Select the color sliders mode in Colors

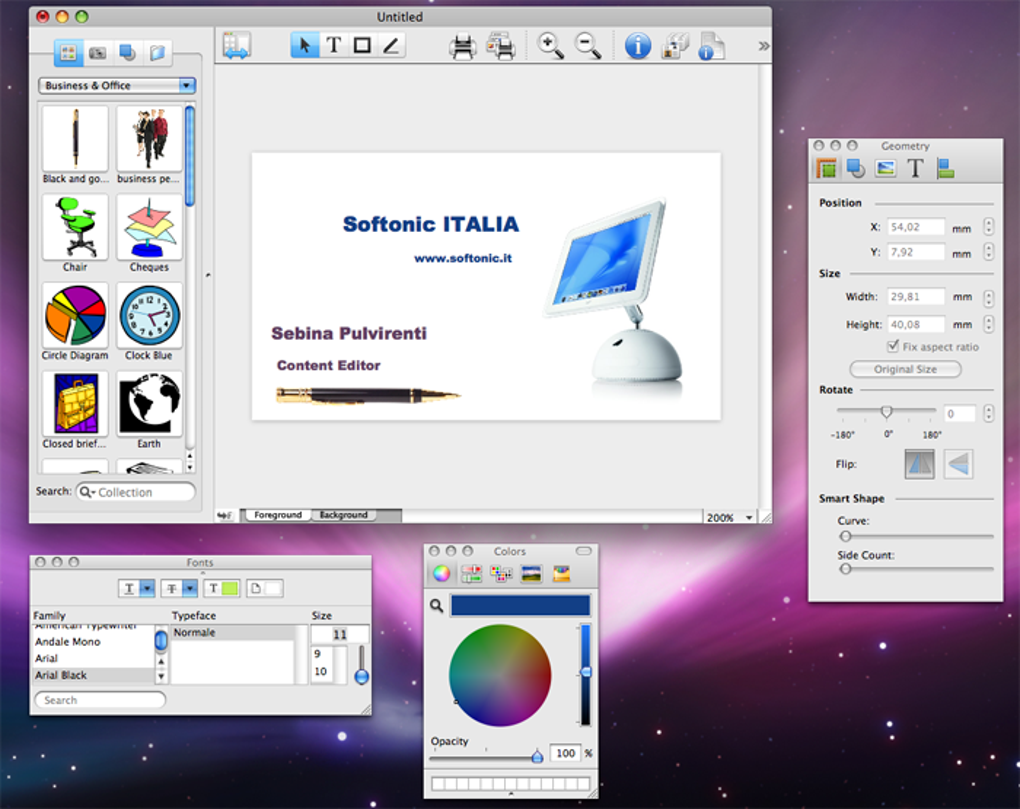point(472,573)
